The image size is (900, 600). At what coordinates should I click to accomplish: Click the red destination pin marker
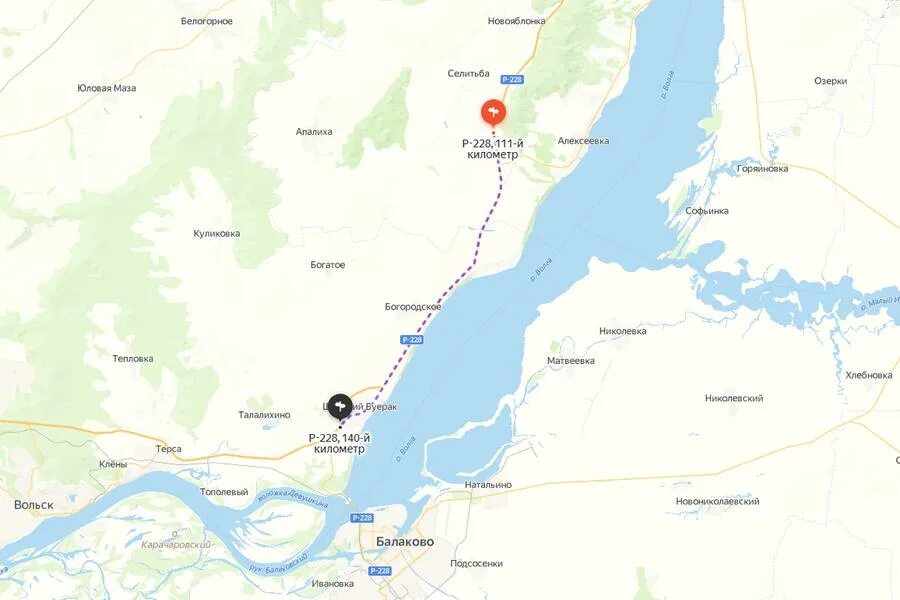tap(493, 113)
